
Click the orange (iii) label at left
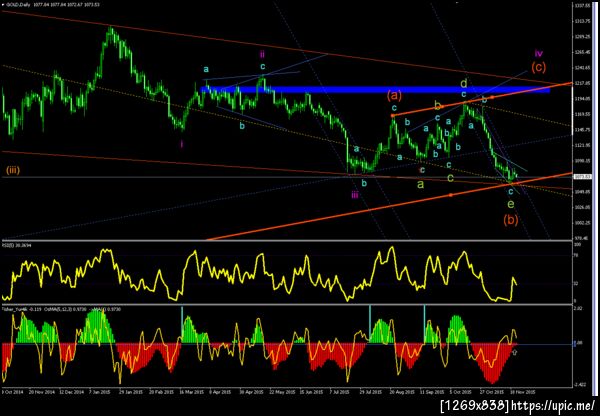(13, 170)
